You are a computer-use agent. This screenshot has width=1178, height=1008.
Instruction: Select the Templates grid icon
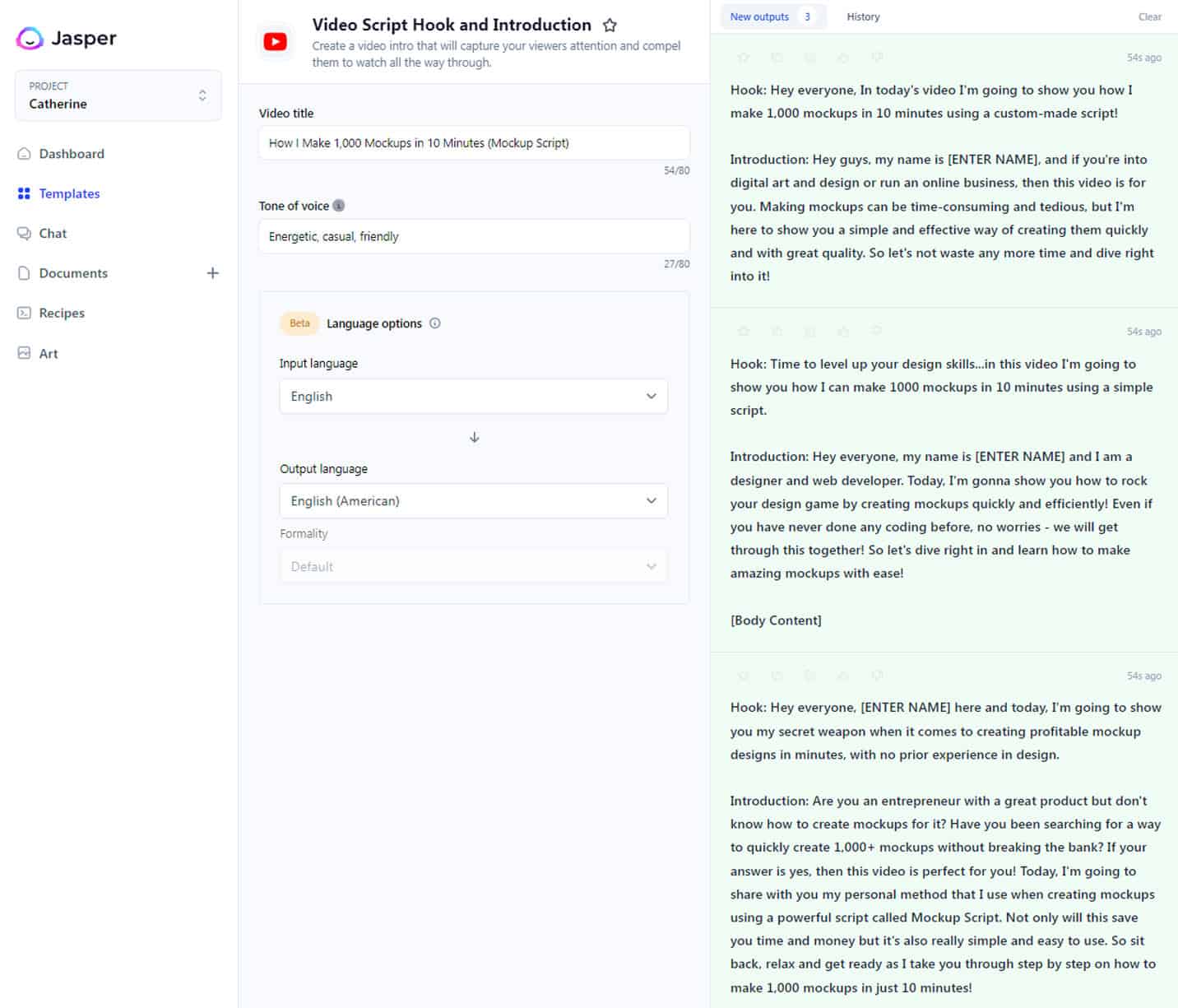[x=24, y=193]
